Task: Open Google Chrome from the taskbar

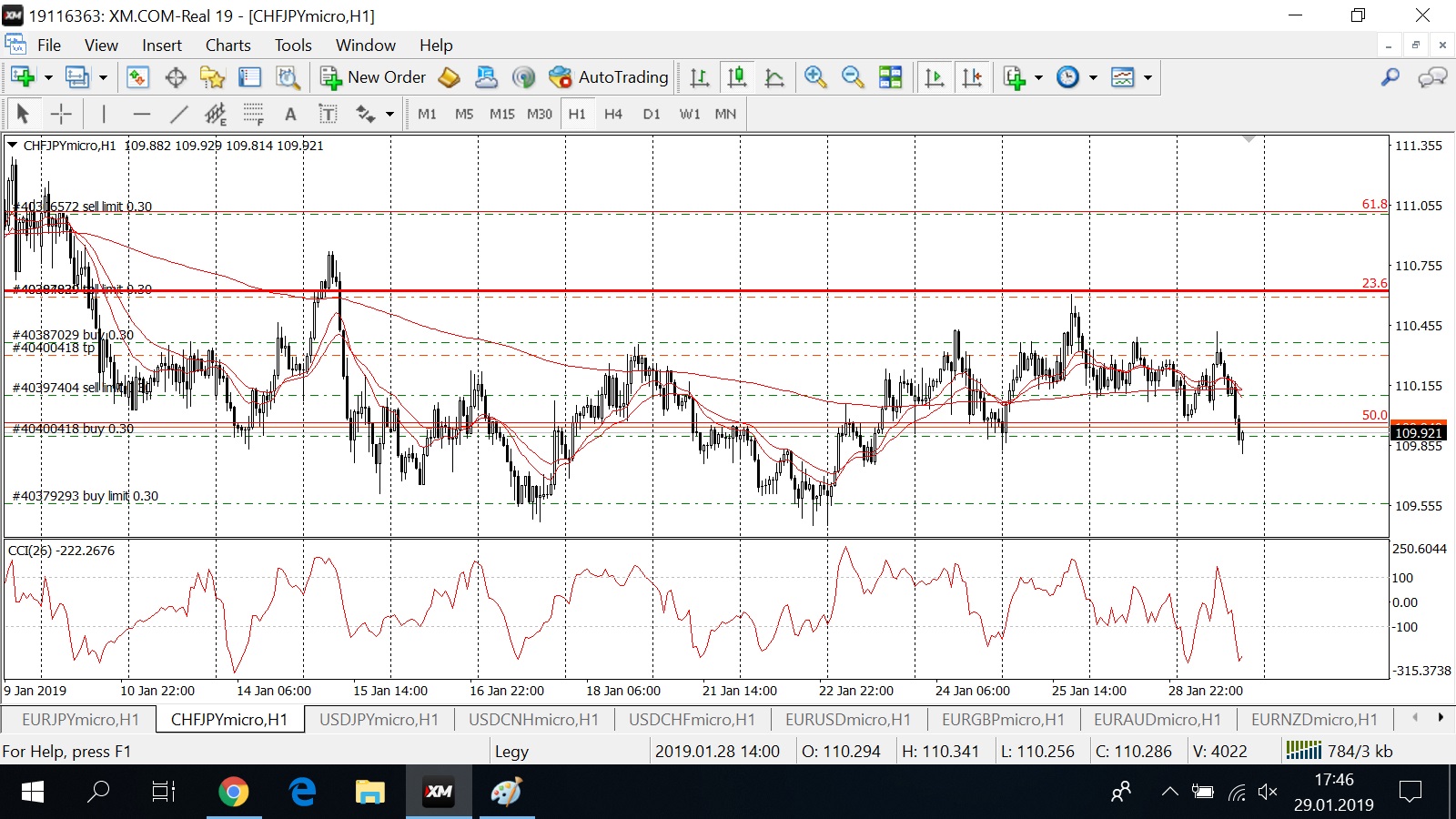Action: click(x=234, y=793)
